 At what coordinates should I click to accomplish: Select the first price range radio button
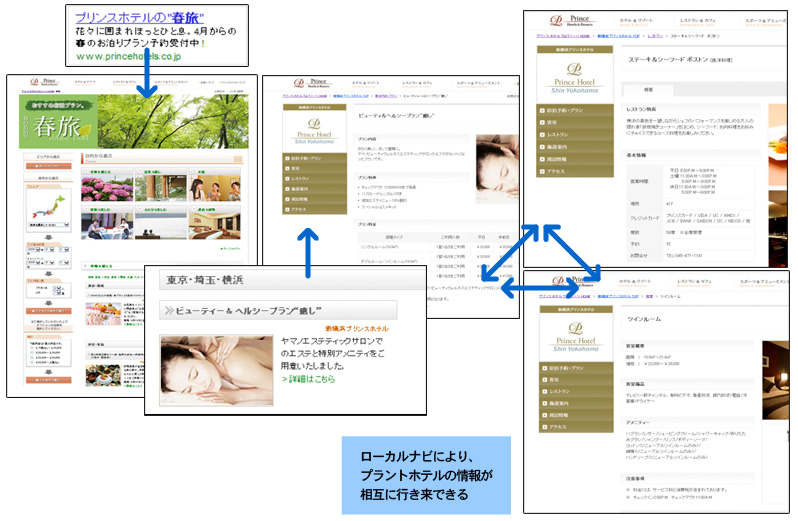(33, 348)
